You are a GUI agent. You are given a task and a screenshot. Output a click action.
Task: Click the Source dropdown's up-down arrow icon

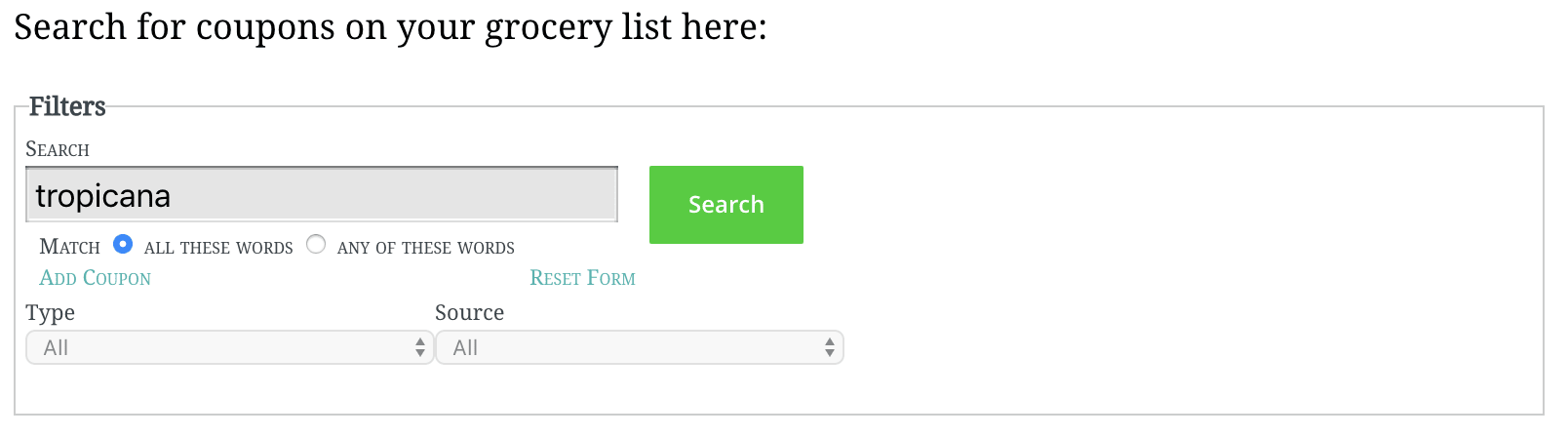[830, 347]
